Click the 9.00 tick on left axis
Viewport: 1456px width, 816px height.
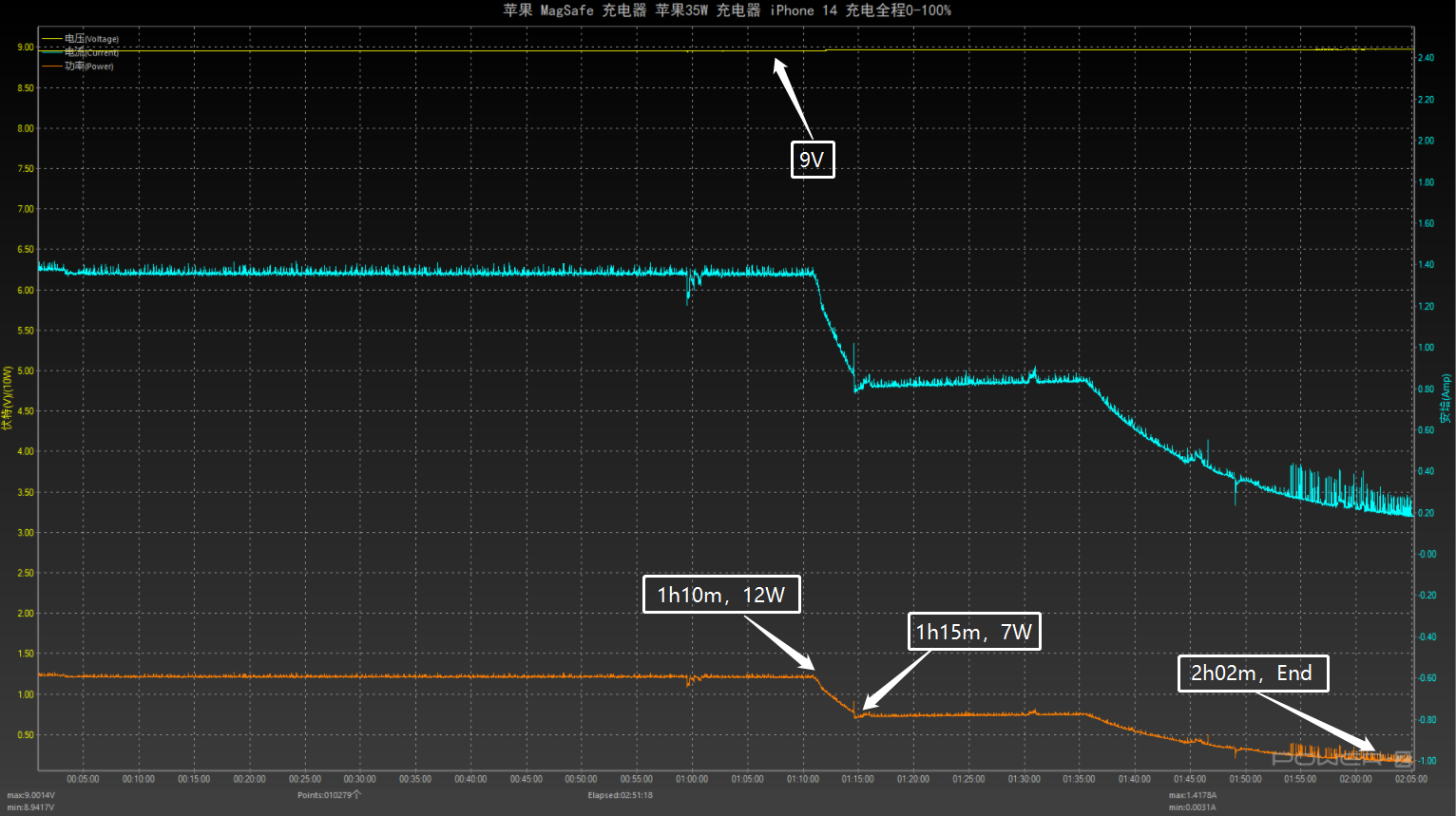click(x=26, y=47)
